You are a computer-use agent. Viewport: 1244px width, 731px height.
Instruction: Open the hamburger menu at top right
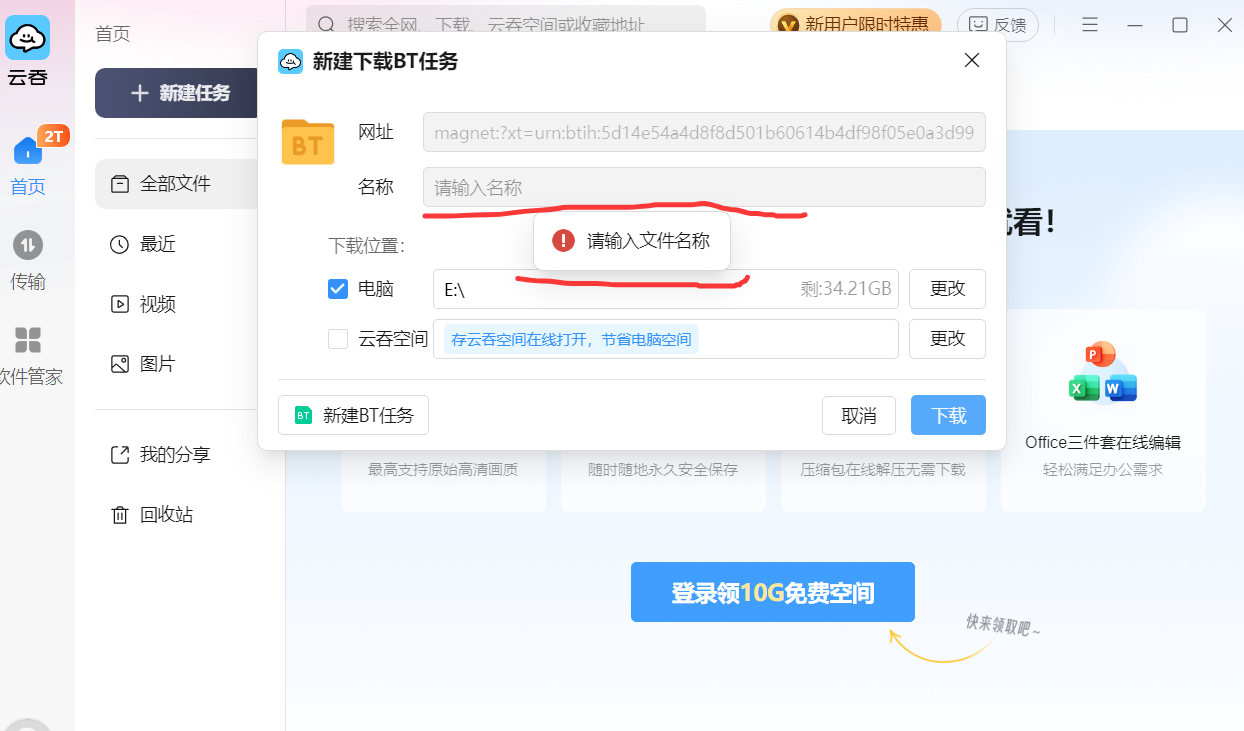tap(1089, 24)
